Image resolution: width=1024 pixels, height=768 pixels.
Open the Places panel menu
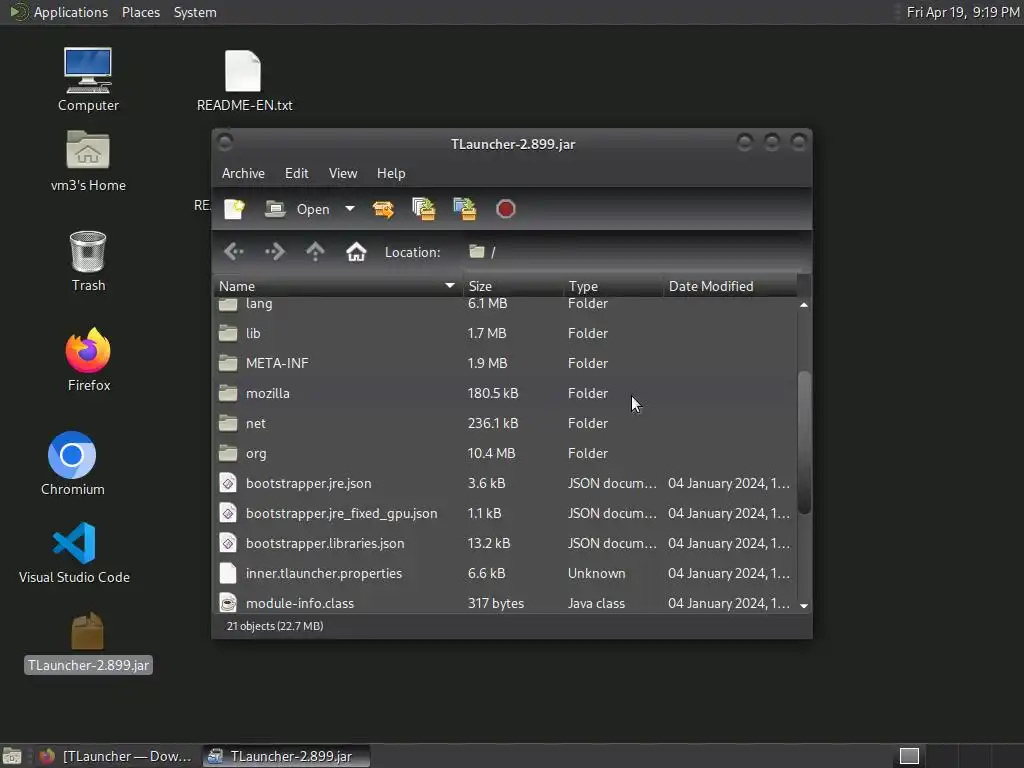tap(140, 12)
